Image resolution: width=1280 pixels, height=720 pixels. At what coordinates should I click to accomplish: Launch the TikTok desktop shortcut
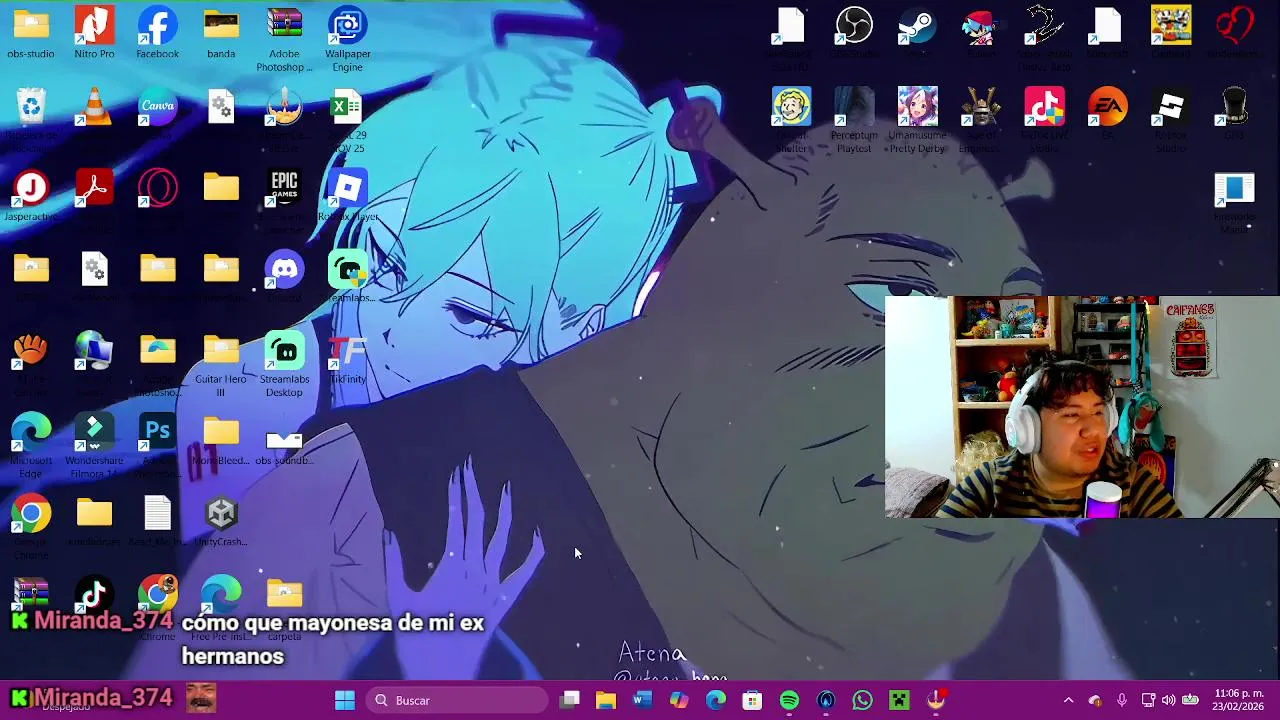(94, 595)
